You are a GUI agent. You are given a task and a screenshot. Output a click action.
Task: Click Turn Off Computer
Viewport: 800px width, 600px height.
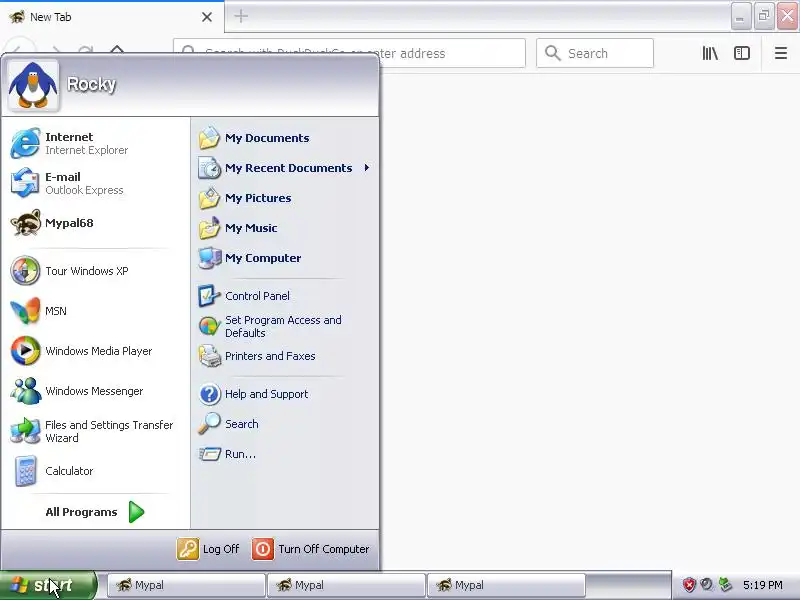tap(310, 549)
